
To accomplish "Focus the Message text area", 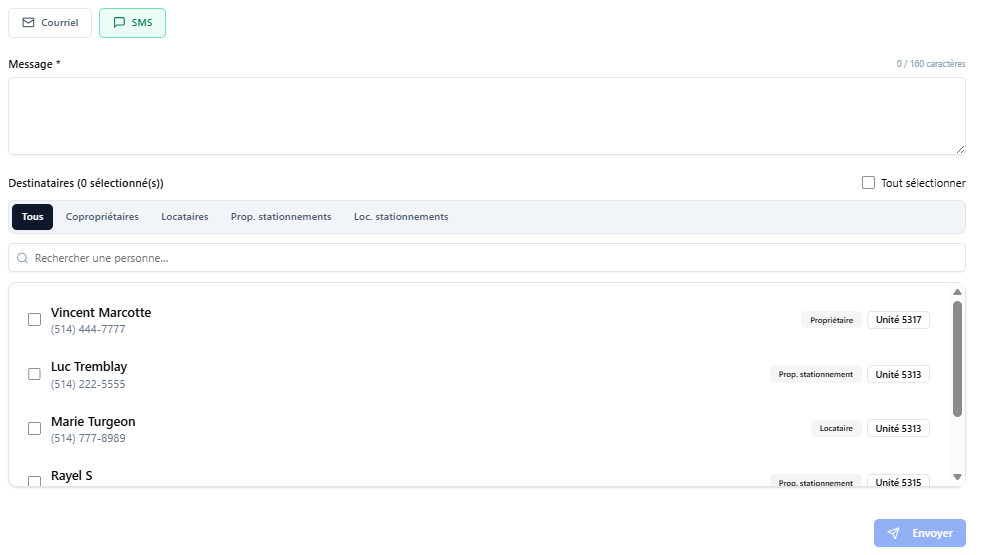I will click(487, 116).
